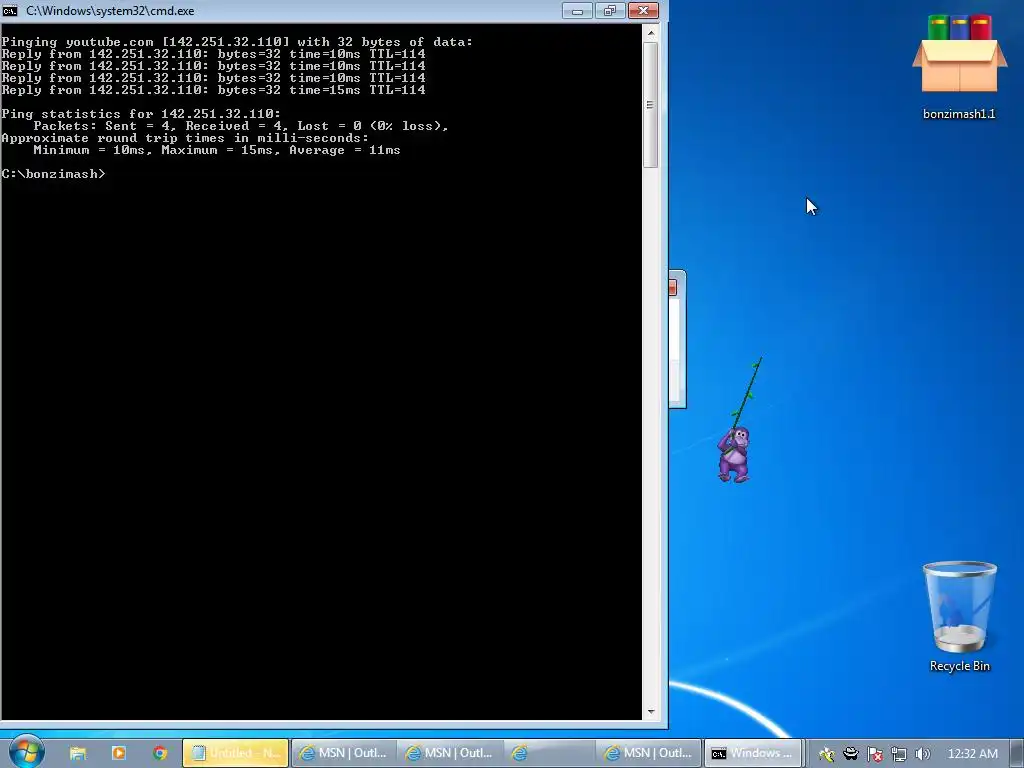Viewport: 1024px width, 768px height.
Task: Open the Action Center flag tray icon
Action: click(x=875, y=754)
